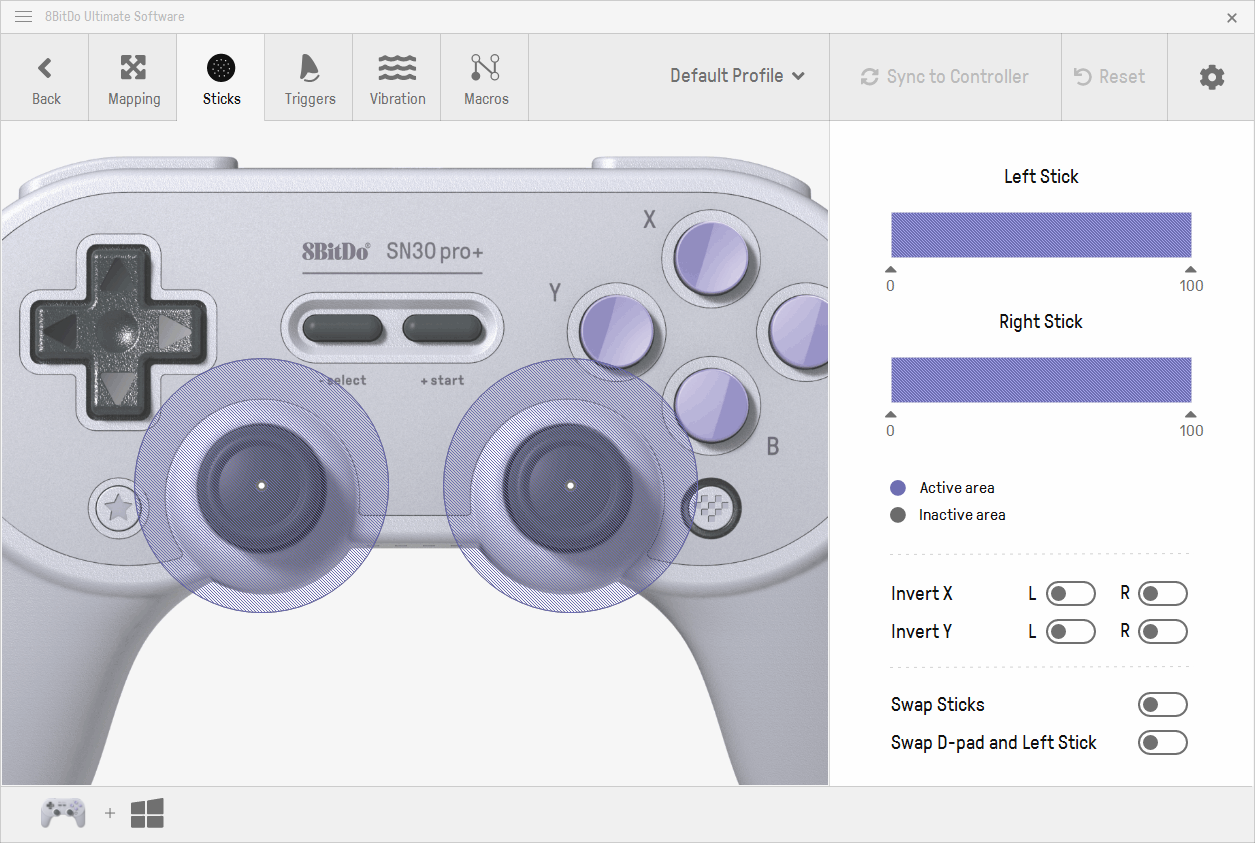Select the star button on the controller

(x=119, y=507)
